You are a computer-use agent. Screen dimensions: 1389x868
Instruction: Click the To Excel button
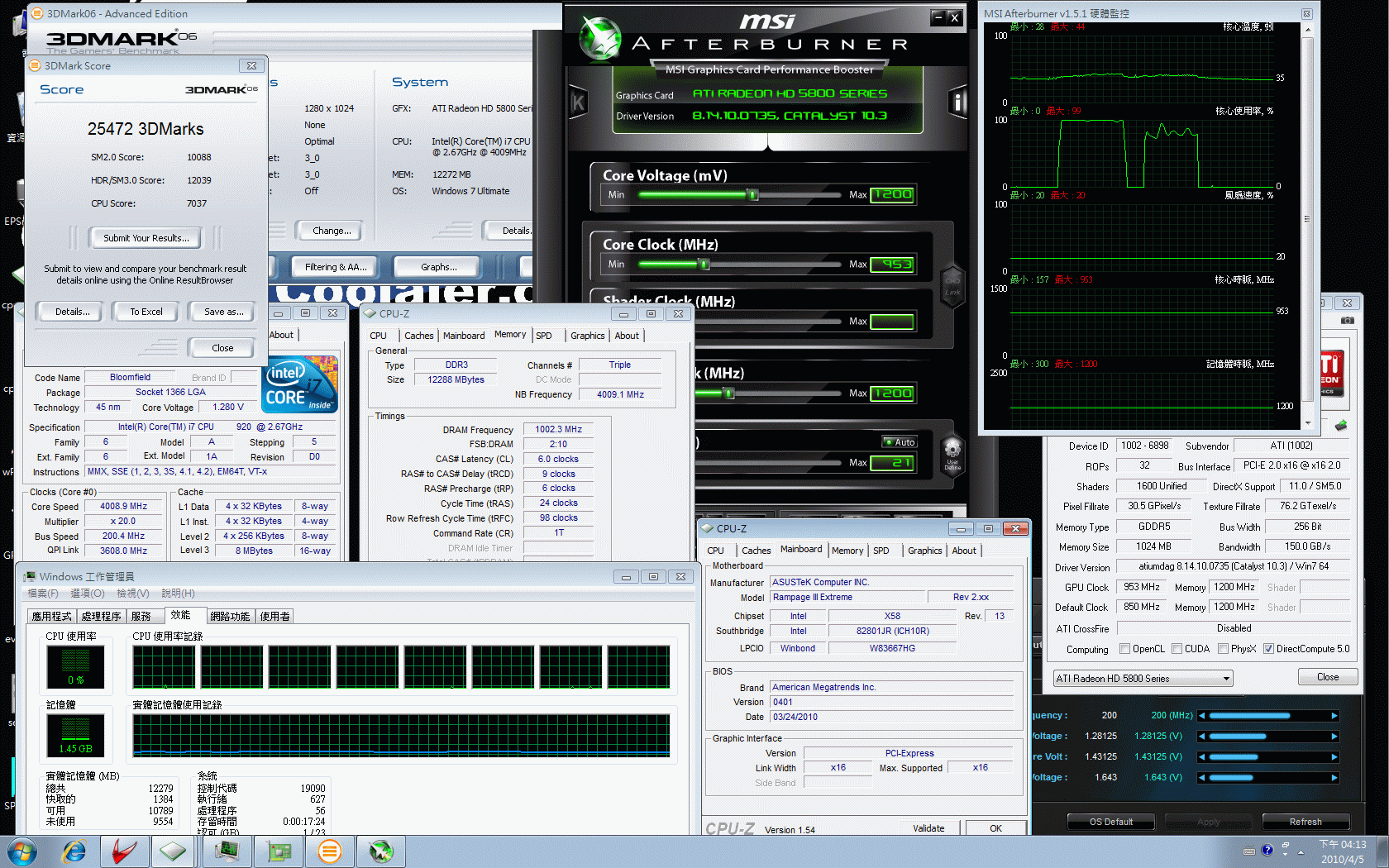(x=146, y=312)
